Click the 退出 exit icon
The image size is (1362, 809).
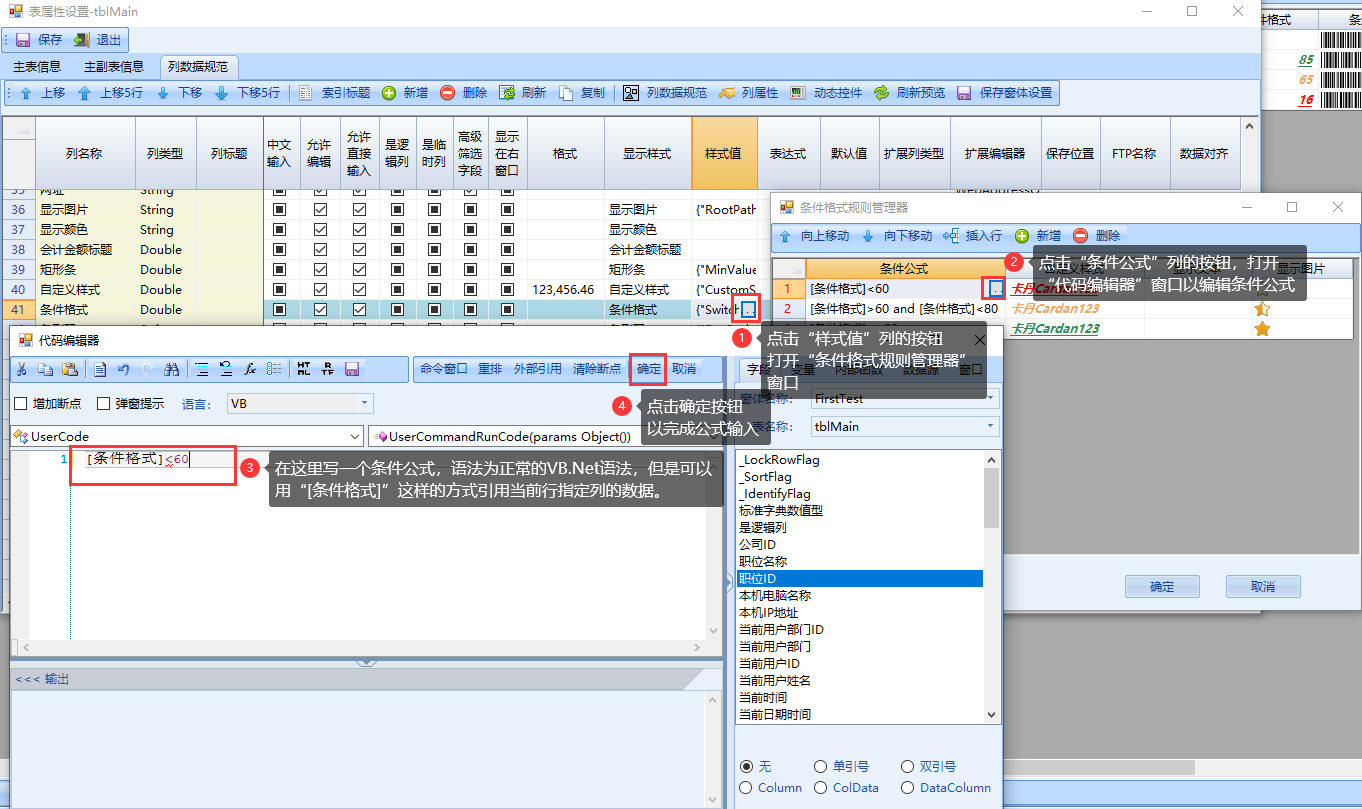pyautogui.click(x=82, y=40)
